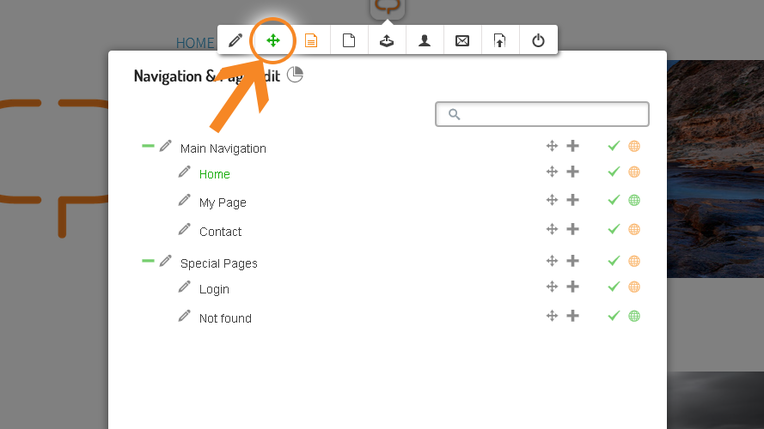
Task: Open the orange page content icon
Action: click(x=311, y=40)
